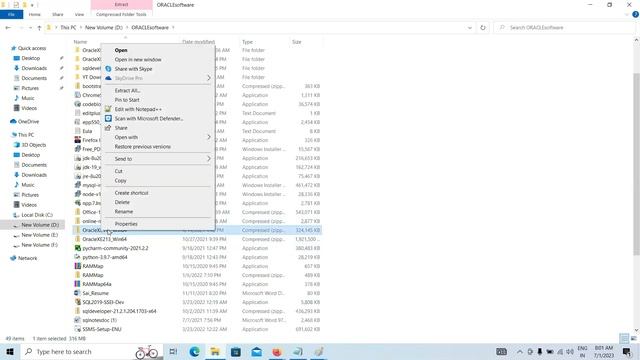The image size is (640, 360).
Task: Select pycharm-community-2021.2.2 file
Action: (115, 248)
